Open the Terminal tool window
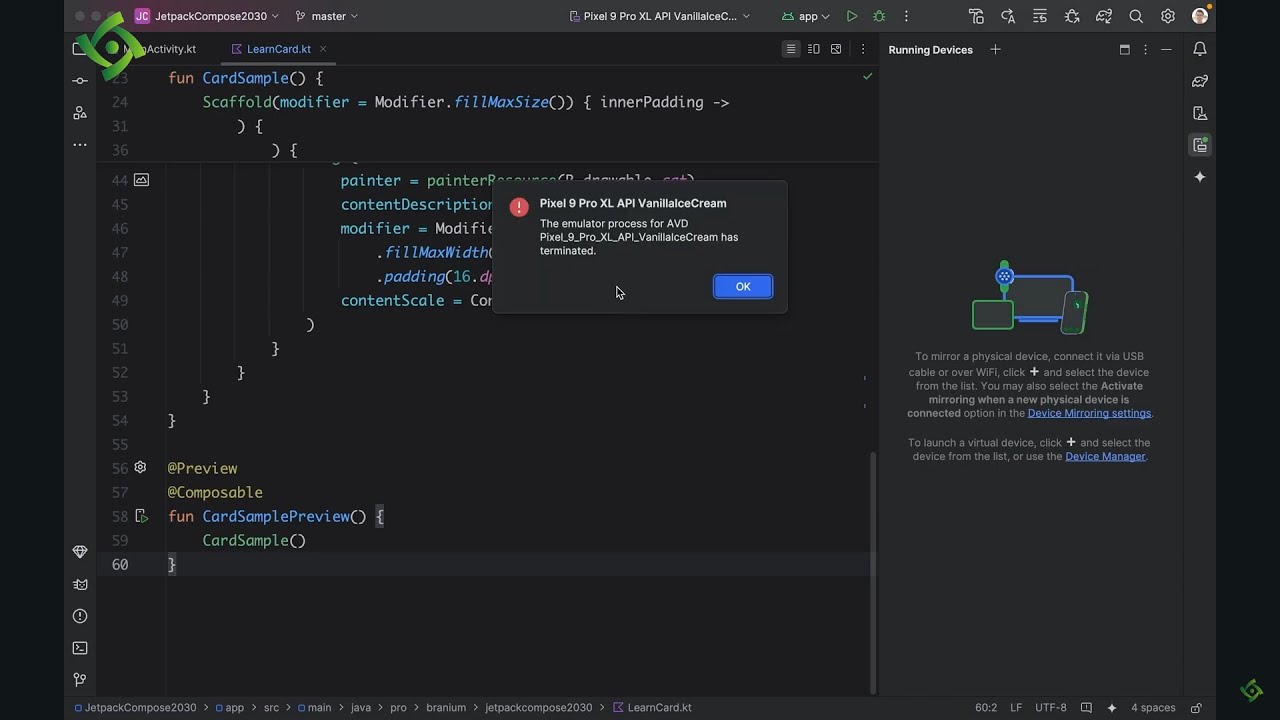The width and height of the screenshot is (1280, 720). (x=80, y=648)
